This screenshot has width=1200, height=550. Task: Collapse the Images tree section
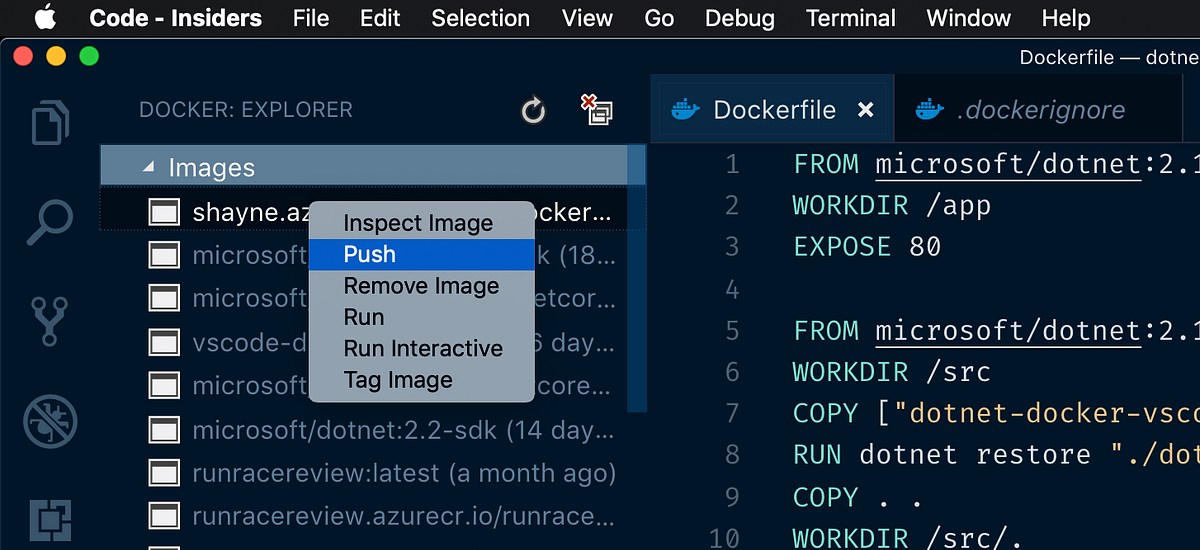[149, 168]
